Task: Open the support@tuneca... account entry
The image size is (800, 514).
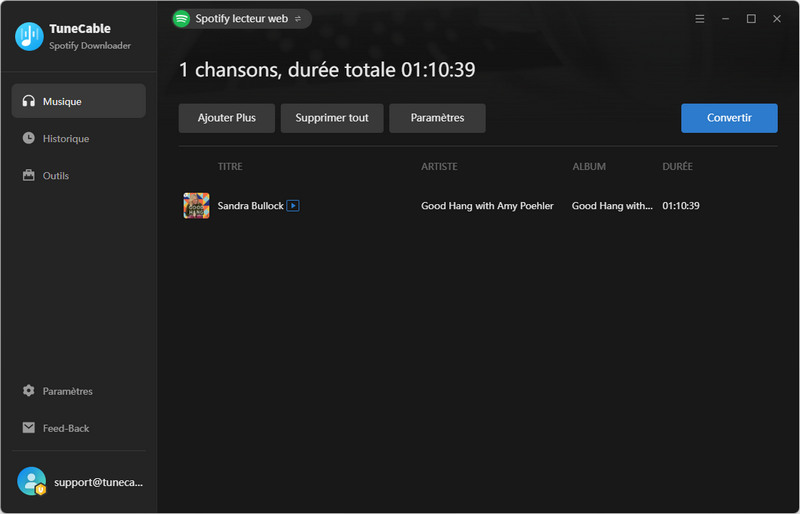Action: 79,481
